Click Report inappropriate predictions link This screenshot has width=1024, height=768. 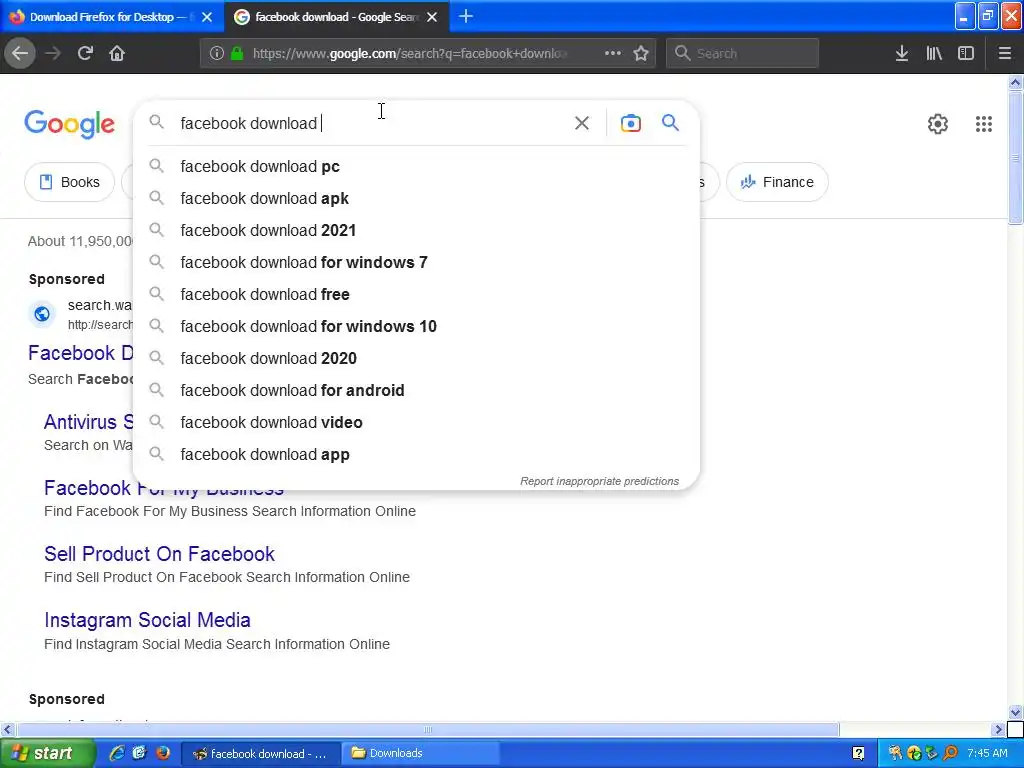click(600, 481)
